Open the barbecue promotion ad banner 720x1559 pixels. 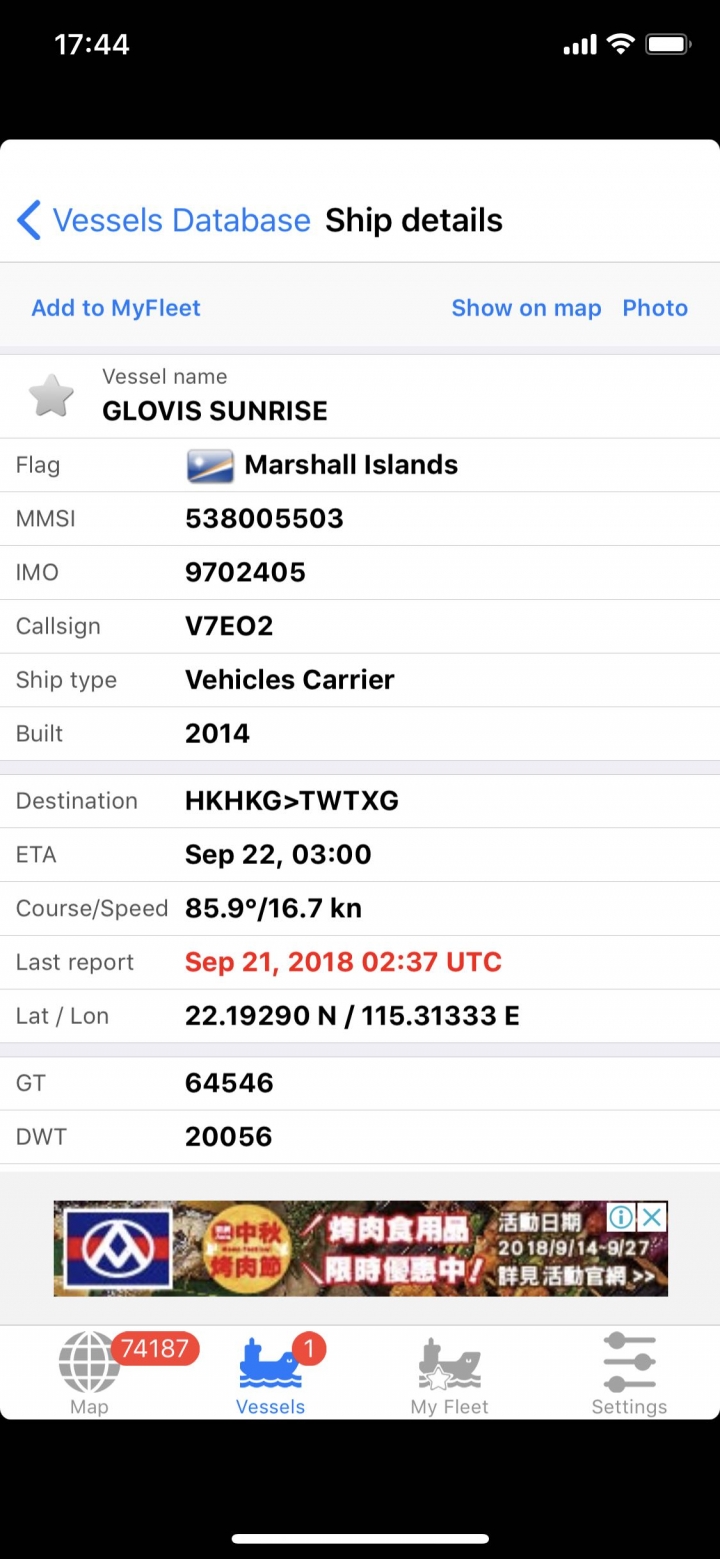360,1249
